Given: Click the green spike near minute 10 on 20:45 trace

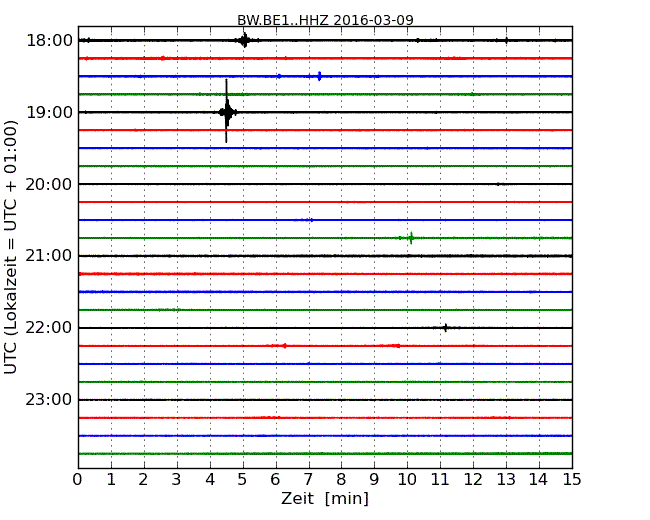Looking at the screenshot, I should pyautogui.click(x=411, y=238).
